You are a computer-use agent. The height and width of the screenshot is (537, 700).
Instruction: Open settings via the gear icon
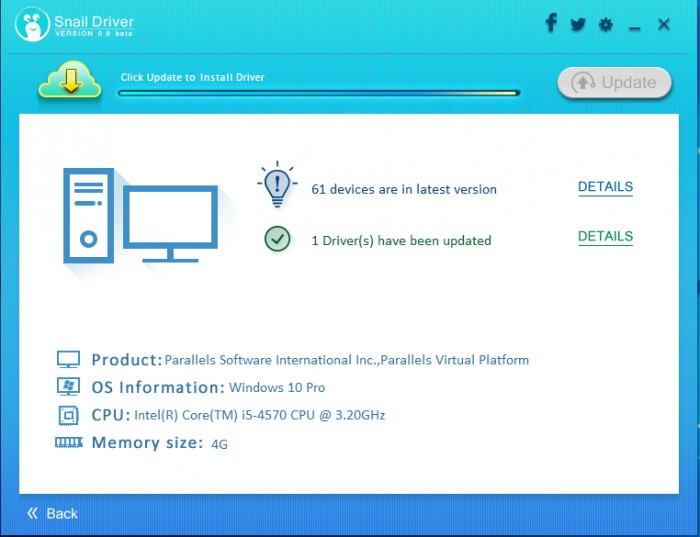[x=606, y=24]
